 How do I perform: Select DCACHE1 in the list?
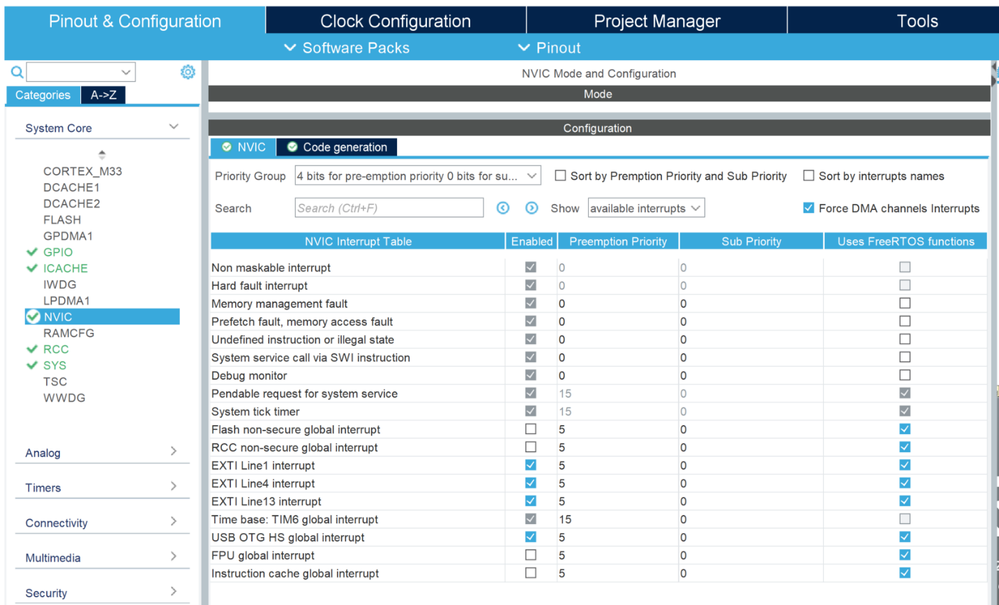tap(71, 187)
